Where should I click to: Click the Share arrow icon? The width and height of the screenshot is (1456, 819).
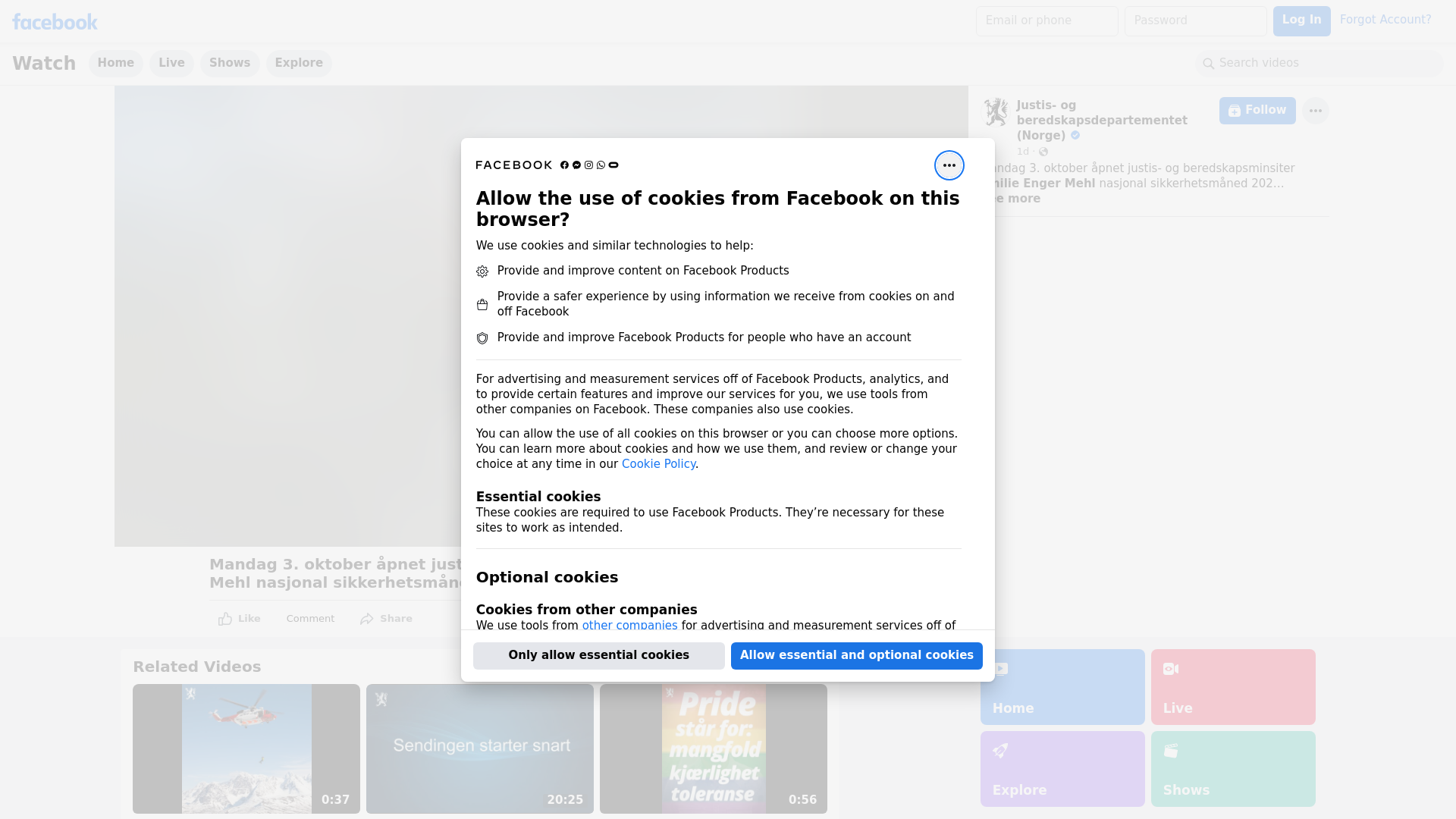click(367, 619)
